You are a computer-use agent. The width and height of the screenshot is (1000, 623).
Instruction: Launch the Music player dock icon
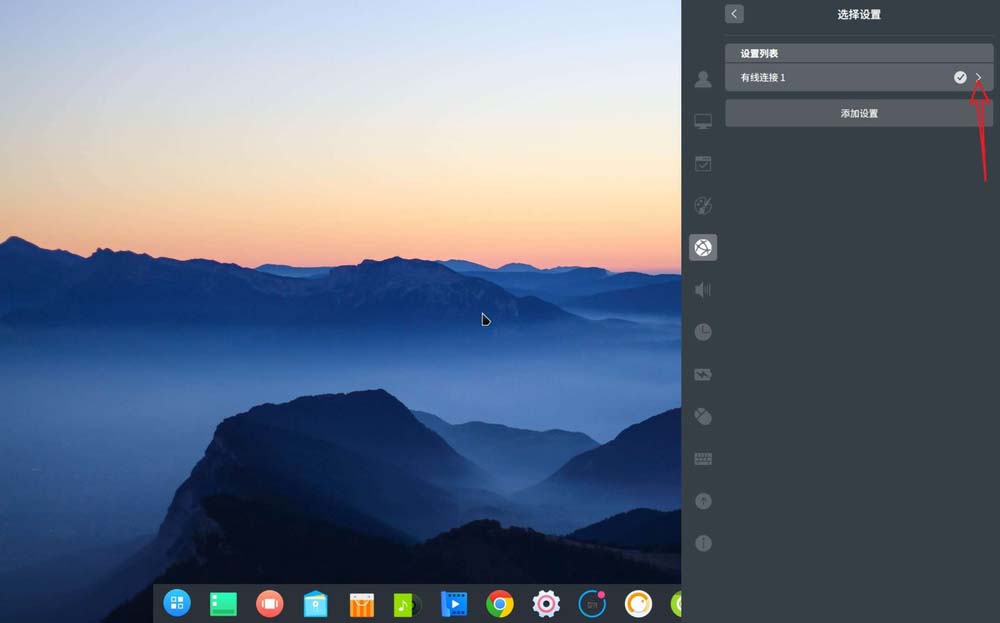408,605
